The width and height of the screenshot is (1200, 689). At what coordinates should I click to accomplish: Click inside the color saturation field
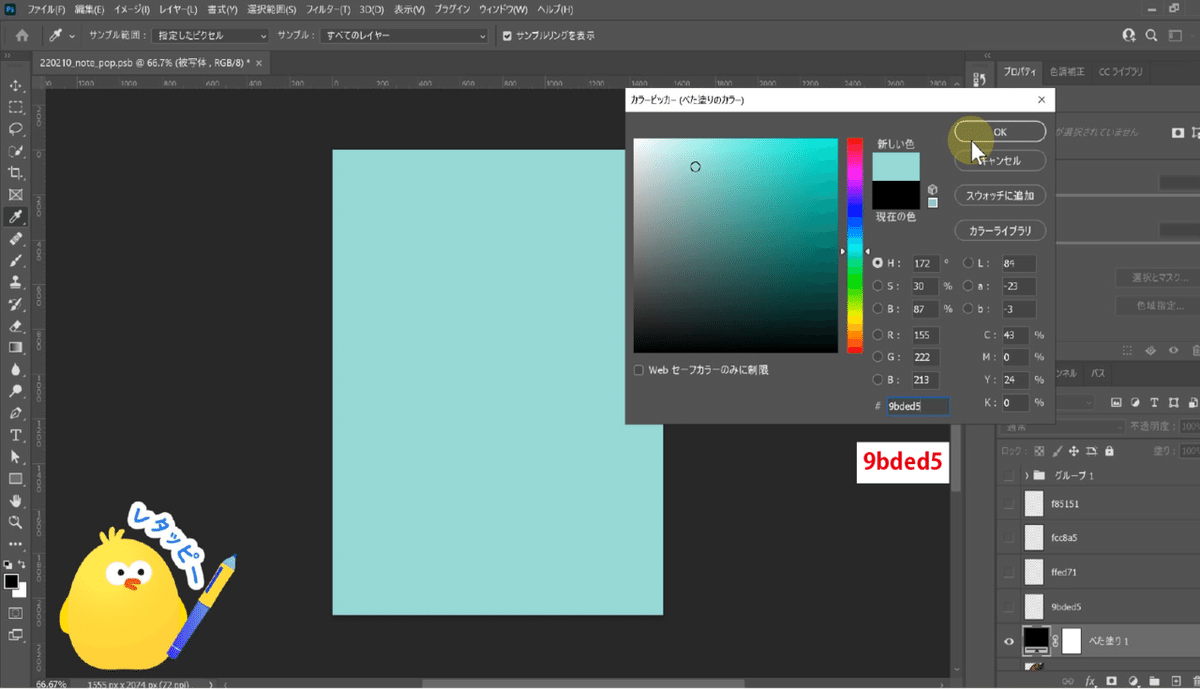tap(735, 245)
